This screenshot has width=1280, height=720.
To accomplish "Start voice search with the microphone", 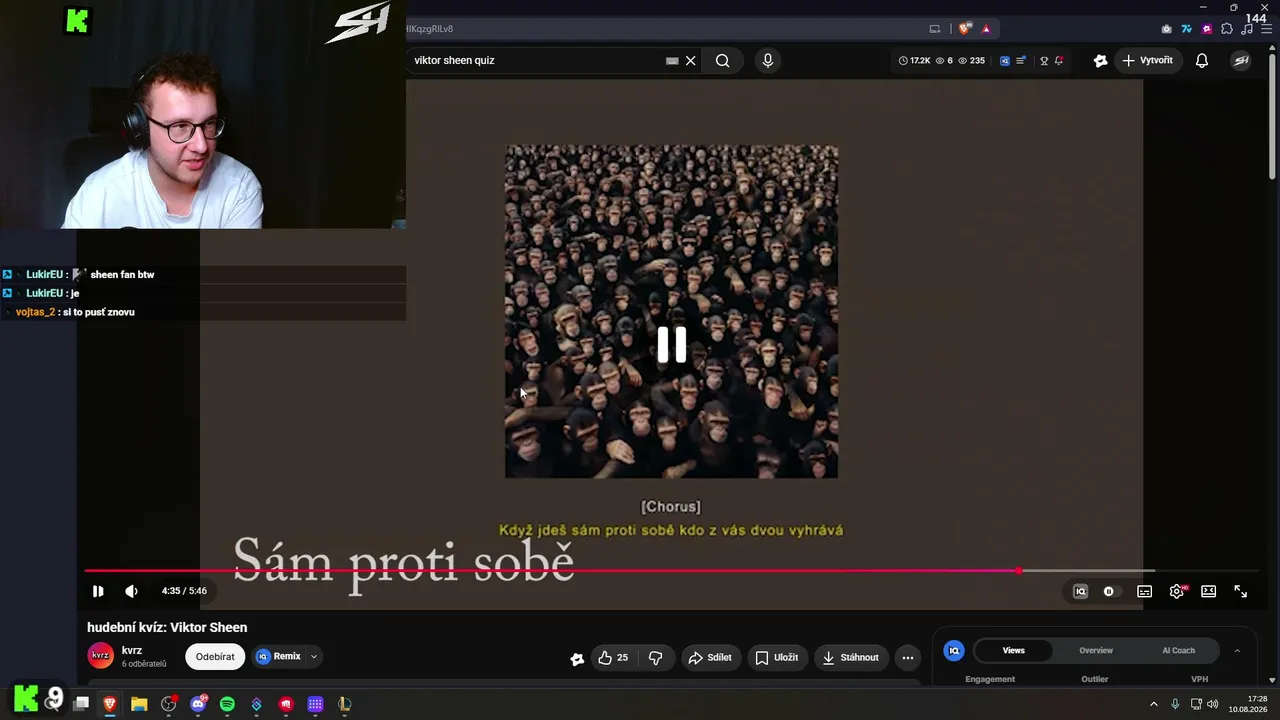I will tap(767, 60).
